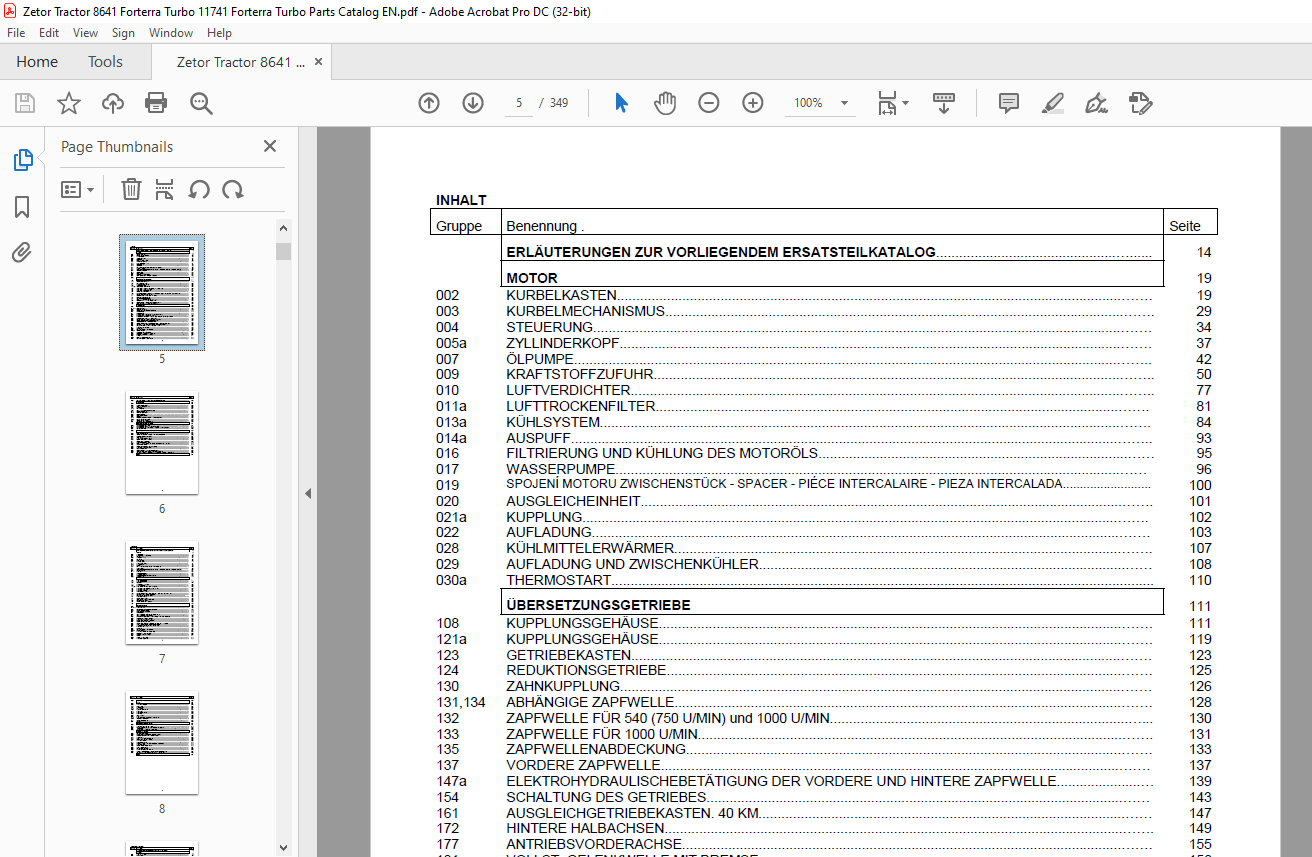Click the Print pages thumbnail icon
This screenshot has height=857, width=1312.
(165, 189)
